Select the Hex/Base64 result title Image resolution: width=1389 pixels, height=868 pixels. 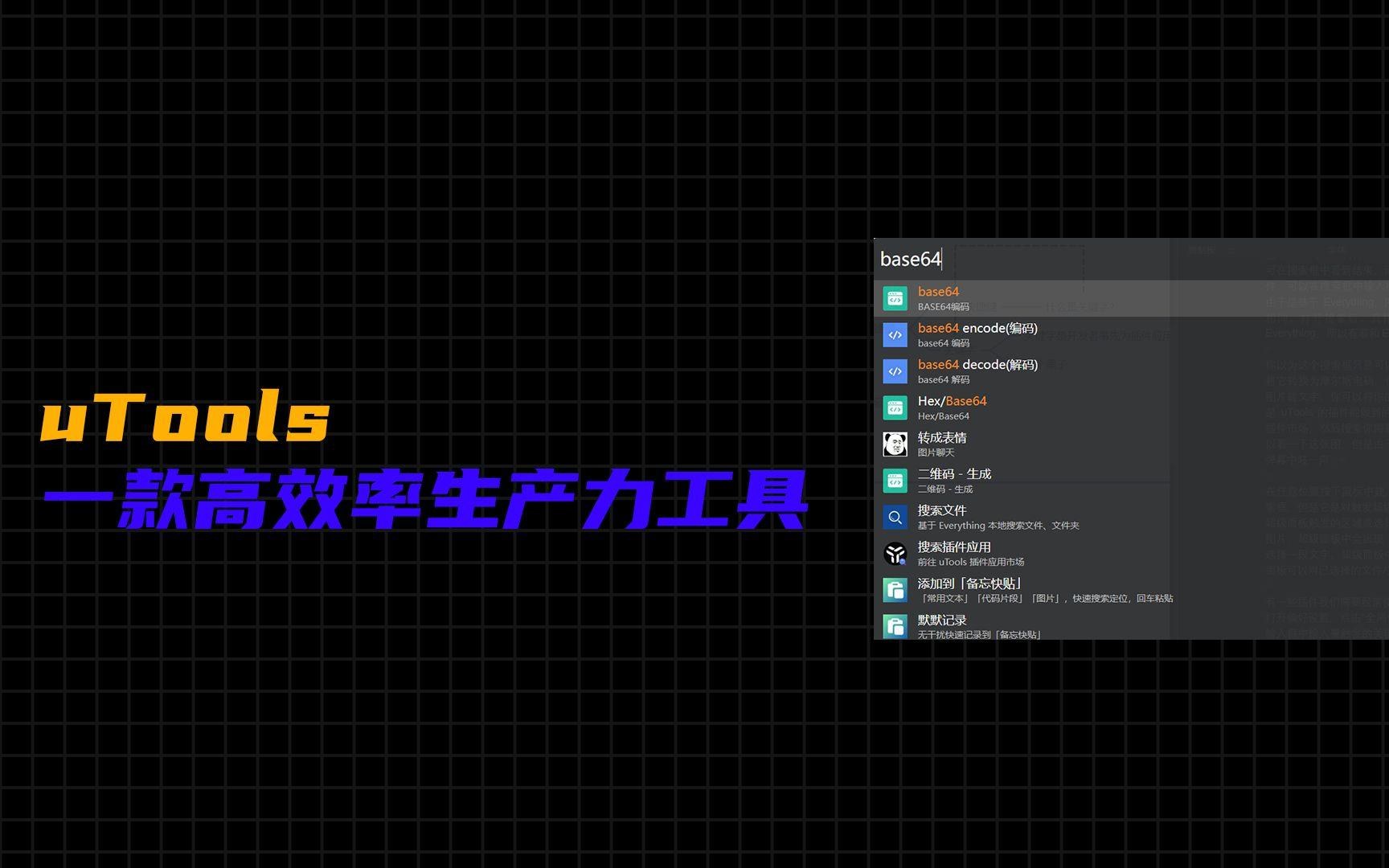click(952, 401)
